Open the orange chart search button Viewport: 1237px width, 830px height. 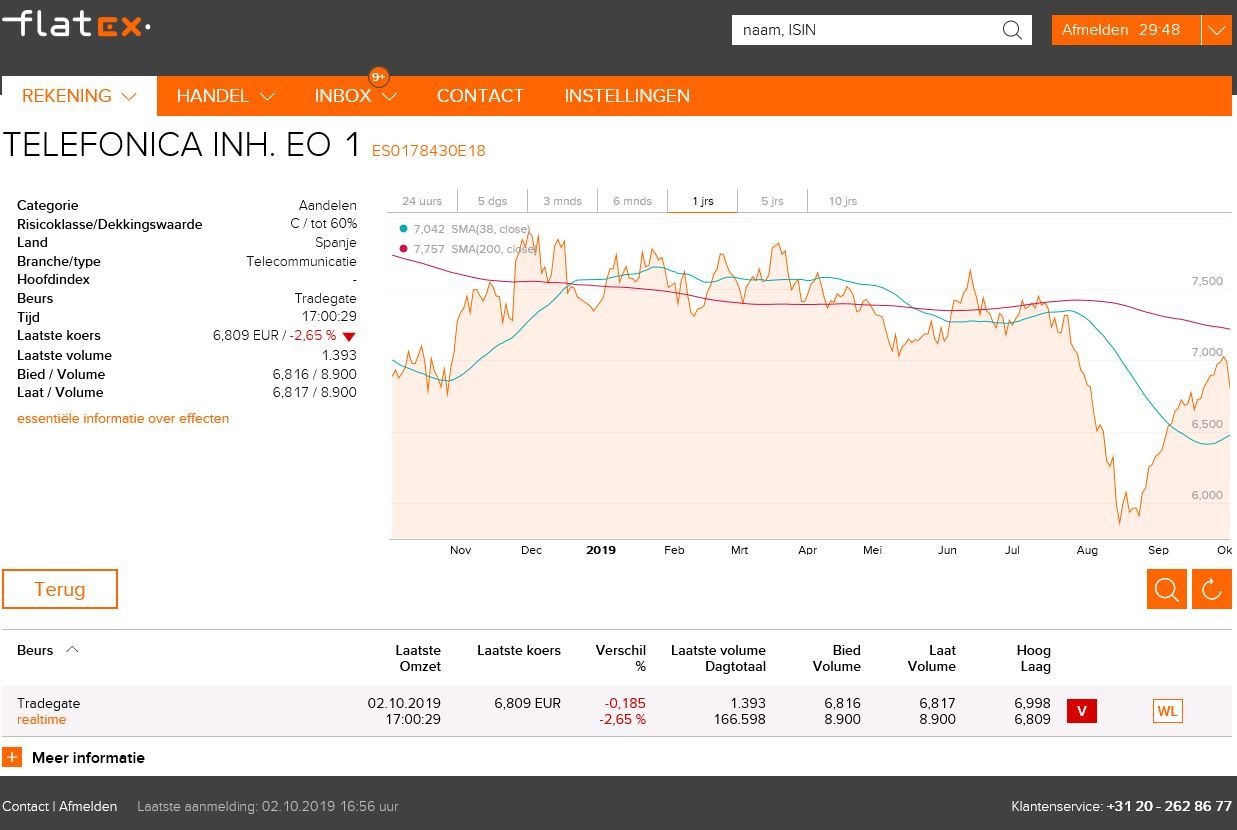coord(1167,589)
